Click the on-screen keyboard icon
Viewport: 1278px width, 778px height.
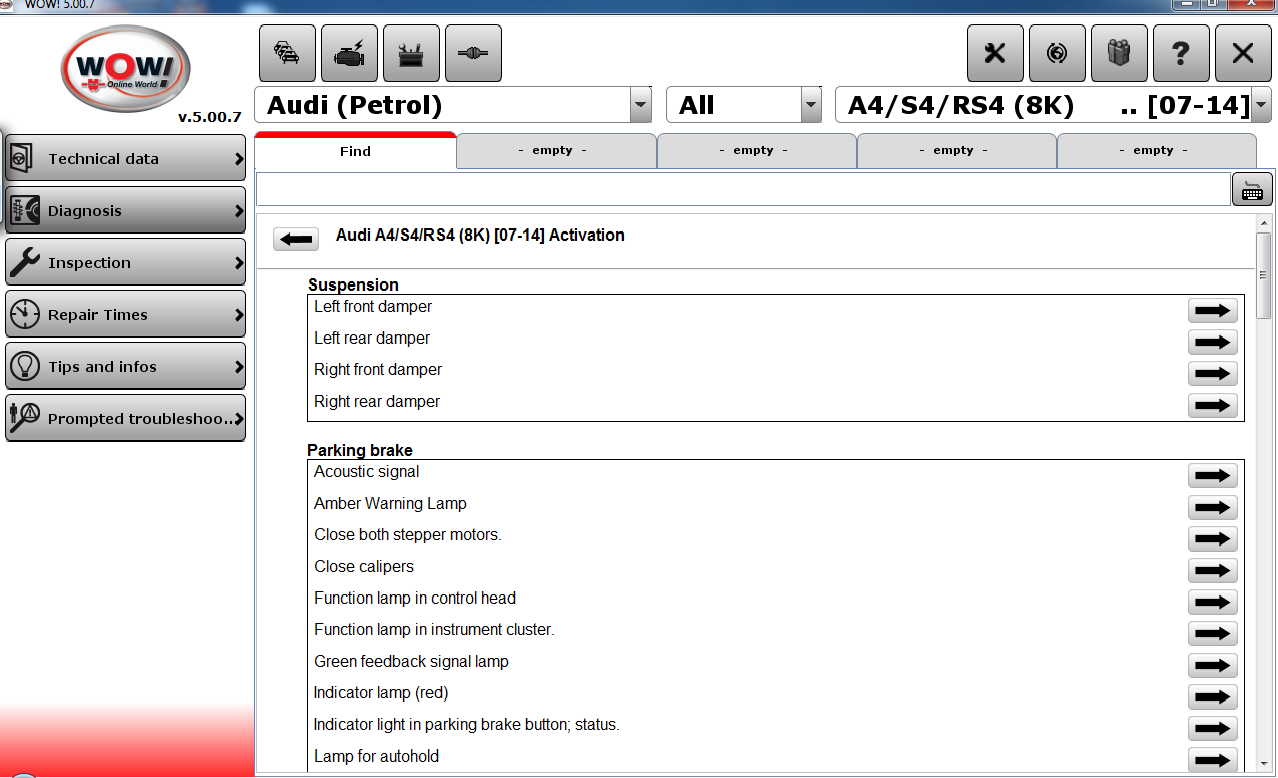click(1252, 189)
